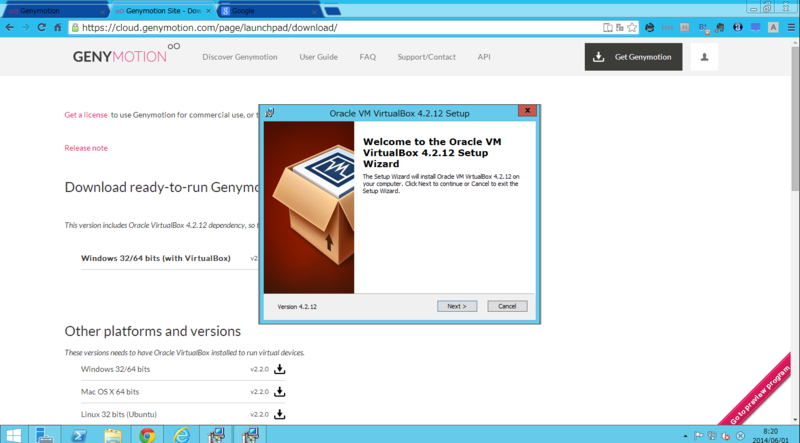Download the Windows 32/64 bits v2.2.0 package
800x443 pixels.
280,369
